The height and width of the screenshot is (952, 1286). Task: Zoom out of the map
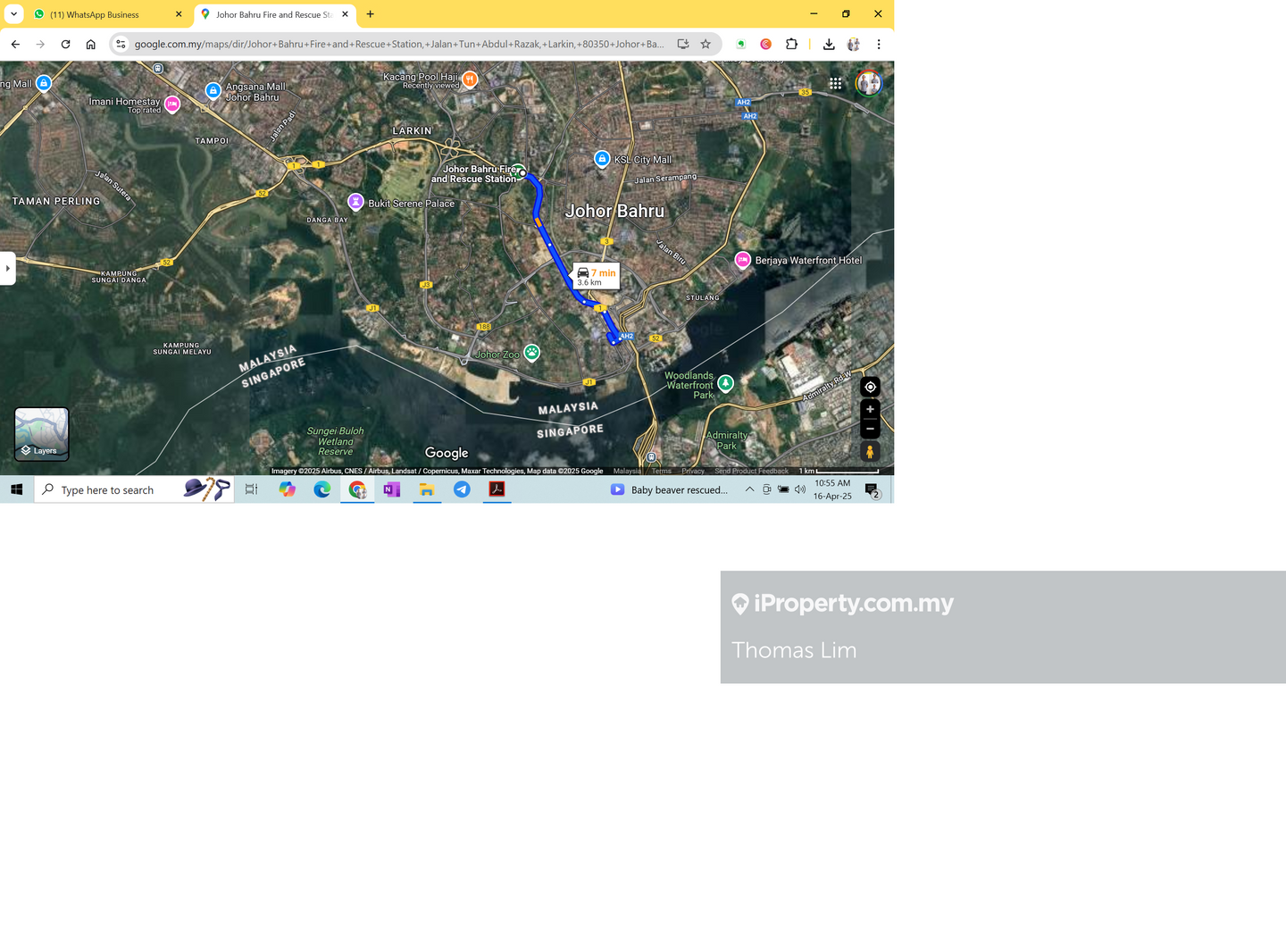tap(870, 429)
